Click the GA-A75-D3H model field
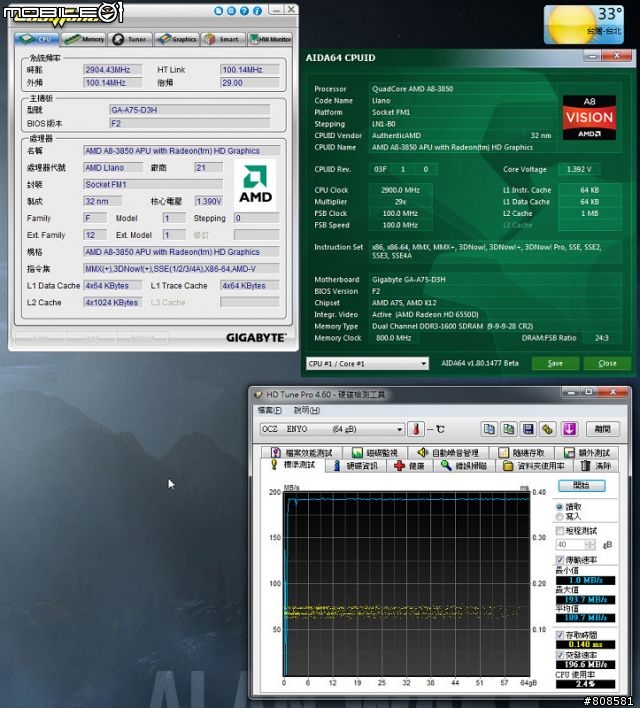This screenshot has width=640, height=709. pos(190,110)
